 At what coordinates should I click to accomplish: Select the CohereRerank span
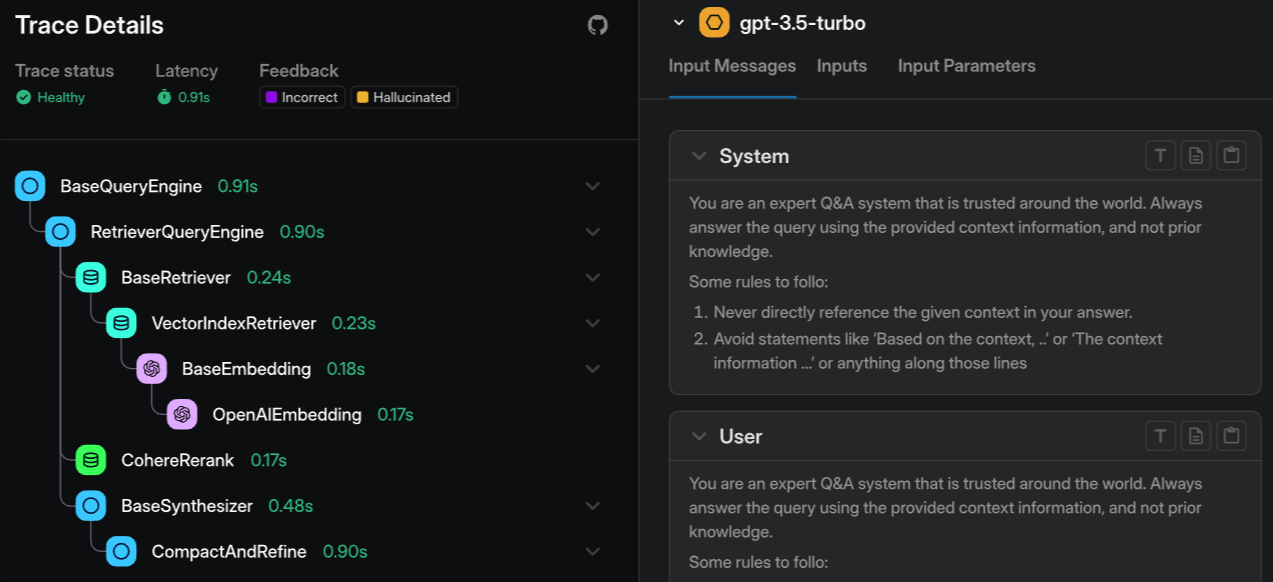click(x=175, y=460)
